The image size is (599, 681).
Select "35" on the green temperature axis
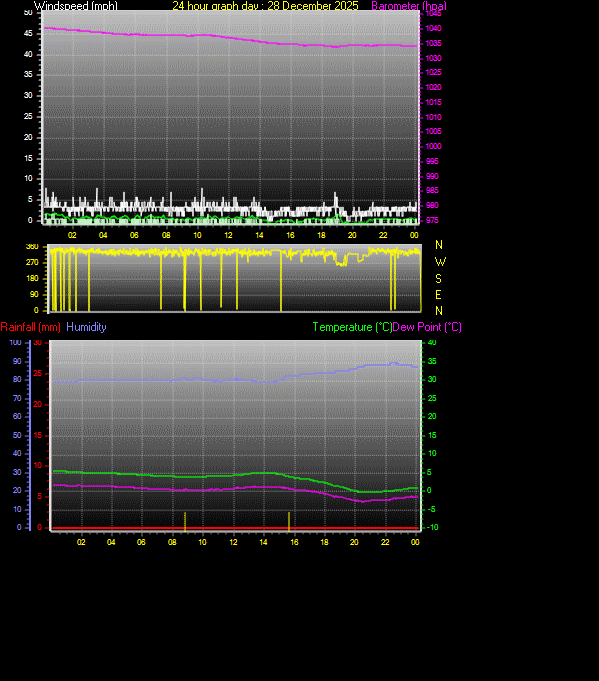[x=432, y=361]
